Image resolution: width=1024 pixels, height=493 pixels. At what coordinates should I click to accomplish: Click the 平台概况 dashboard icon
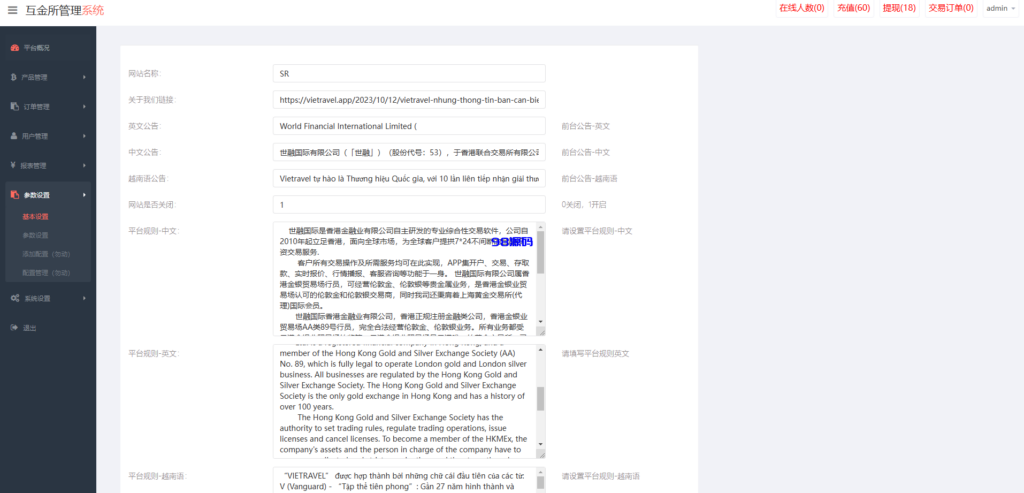tap(14, 48)
